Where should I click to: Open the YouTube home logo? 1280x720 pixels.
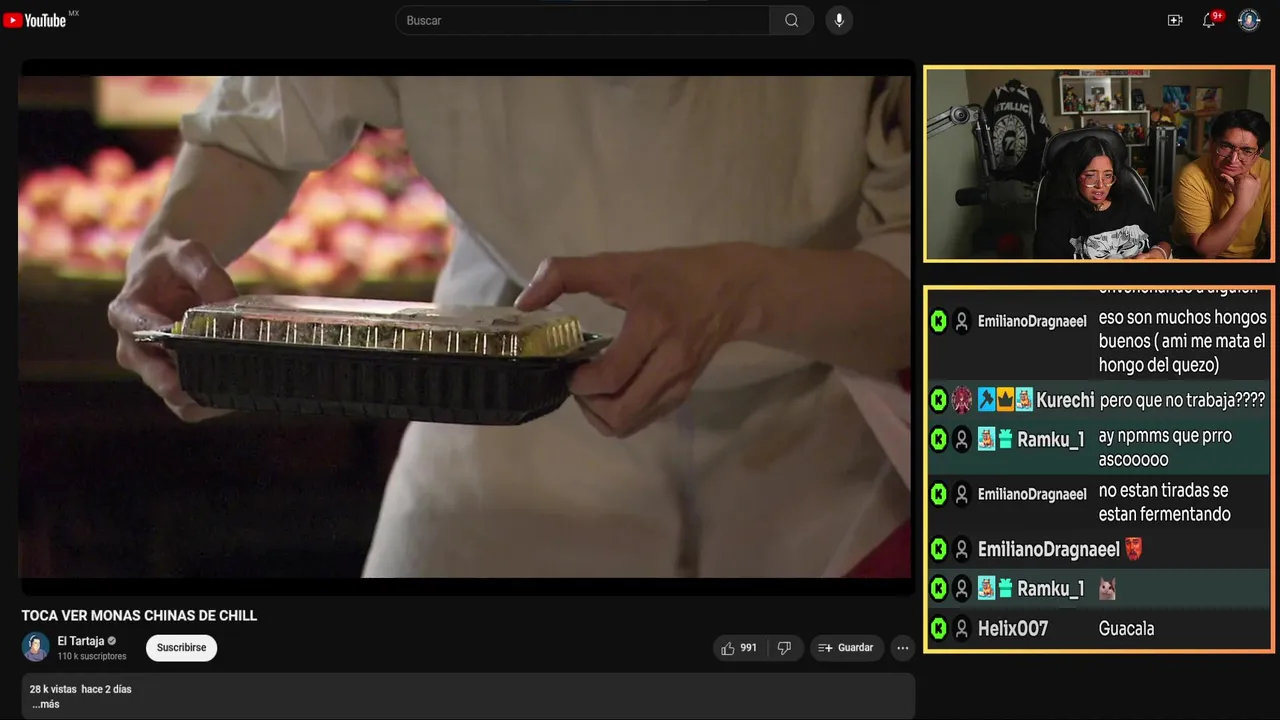click(x=35, y=20)
